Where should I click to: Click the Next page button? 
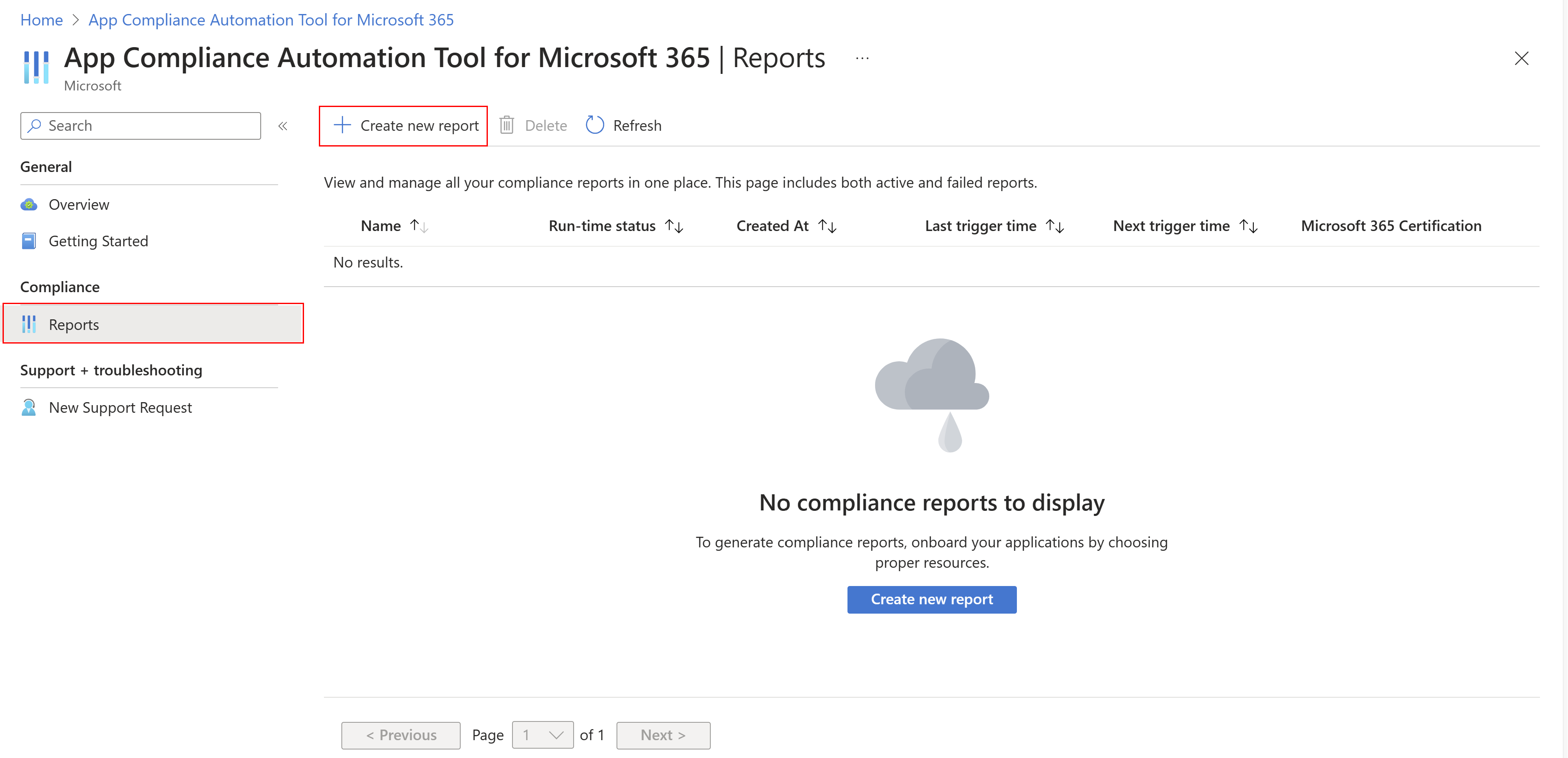click(663, 735)
